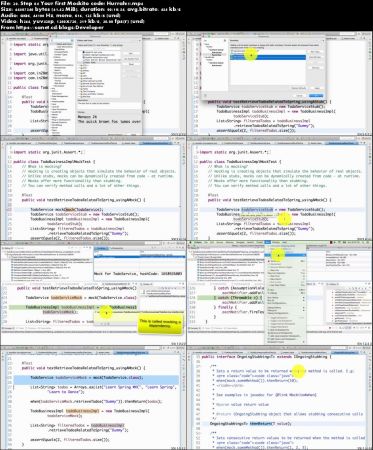The image size is (373, 450).
Task: Open thumbnail with blue highlighted mock(TodoService.class) line
Action: pyautogui.click(x=93, y=398)
